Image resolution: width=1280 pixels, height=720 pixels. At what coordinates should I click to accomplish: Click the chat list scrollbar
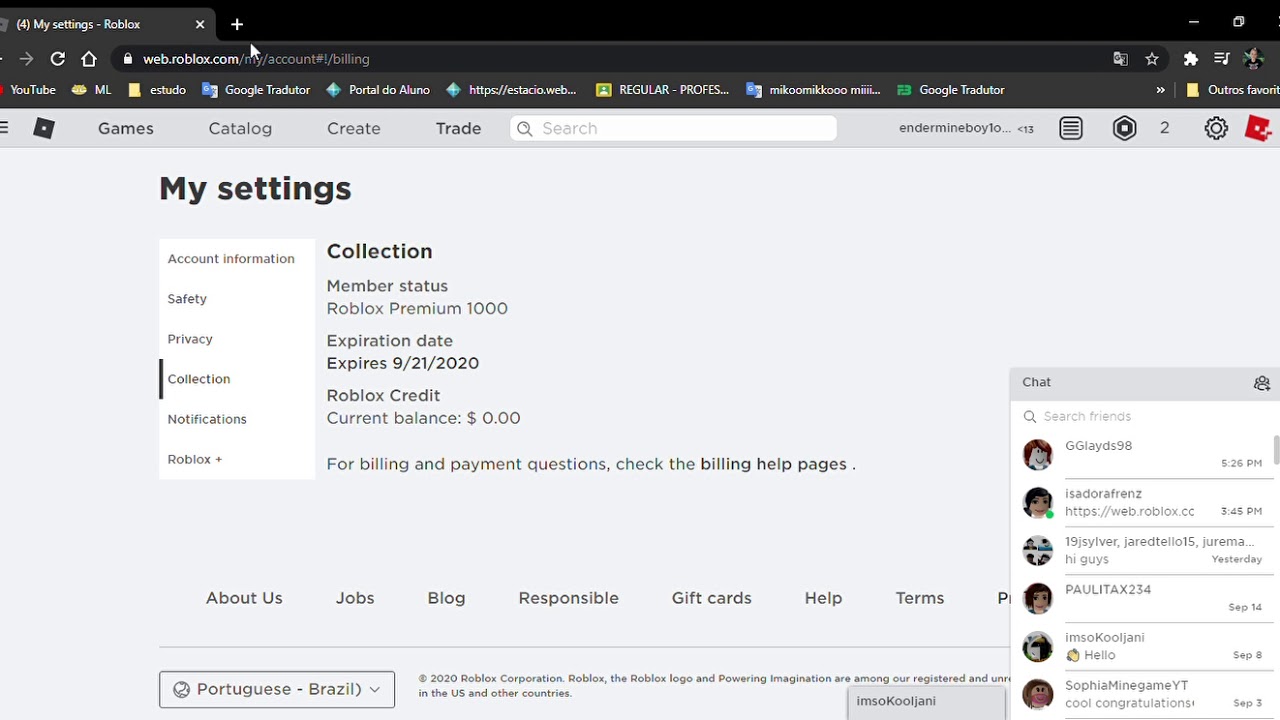pos(1276,450)
